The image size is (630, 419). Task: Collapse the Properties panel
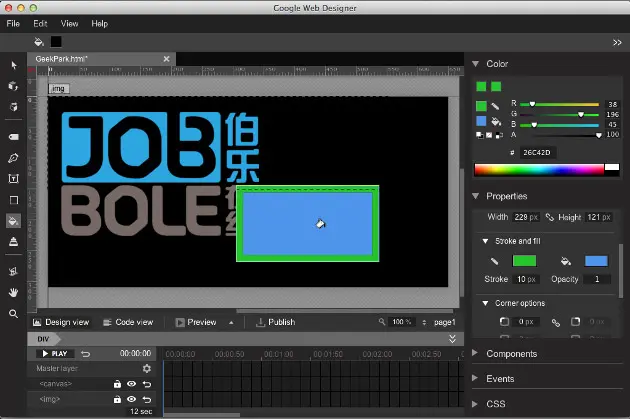(476, 196)
